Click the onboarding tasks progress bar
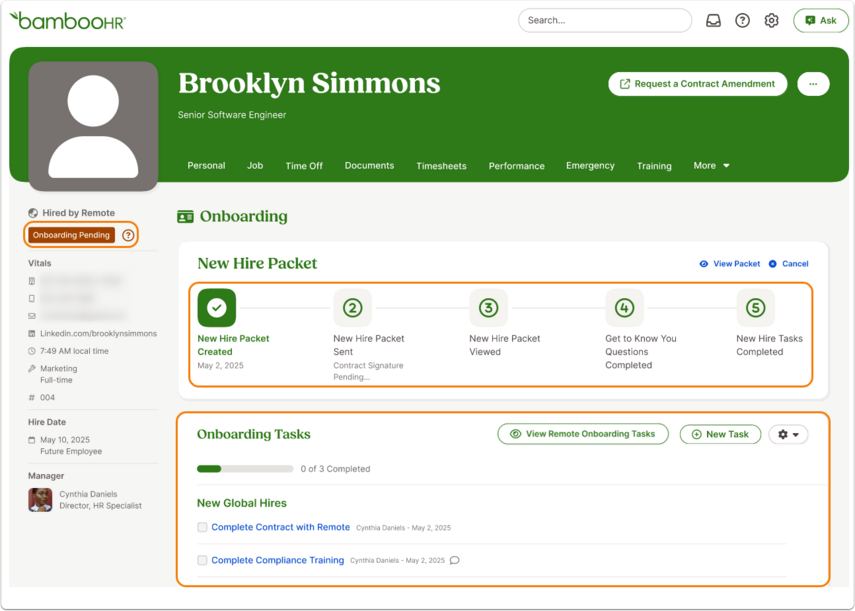 245,469
